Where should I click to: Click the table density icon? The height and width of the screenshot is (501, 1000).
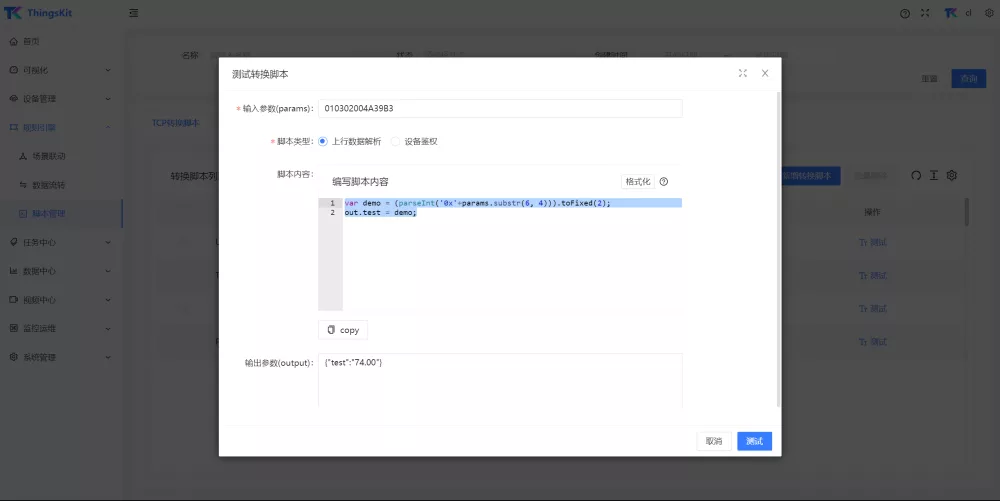click(x=933, y=175)
